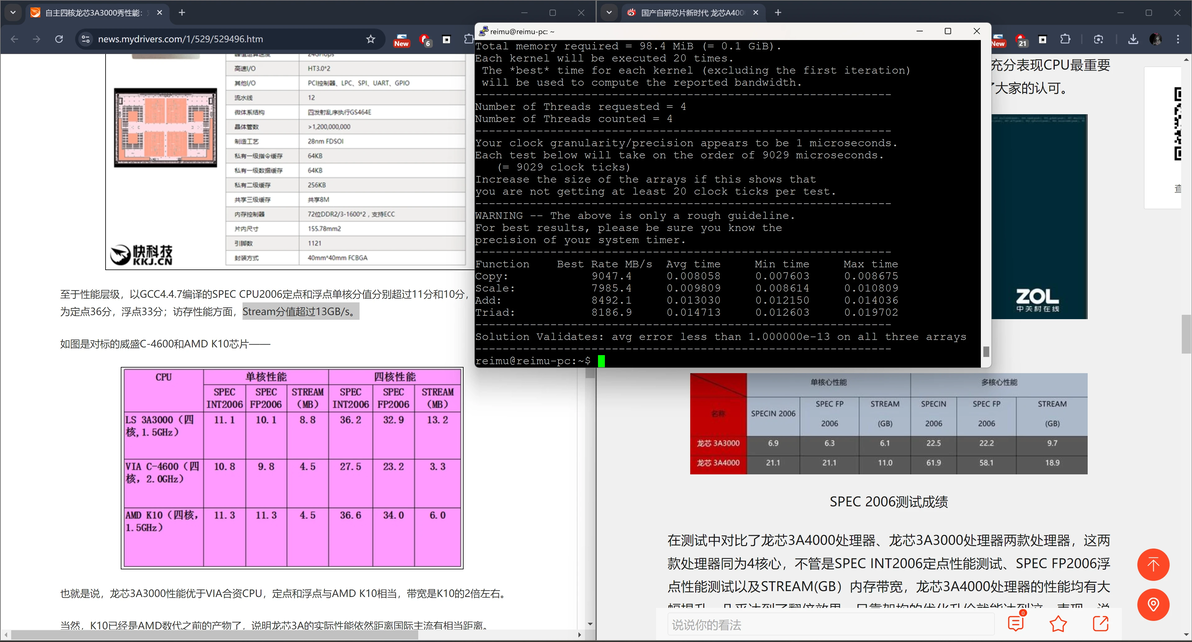The height and width of the screenshot is (642, 1192).
Task: Click the orange location pin button
Action: (1152, 605)
